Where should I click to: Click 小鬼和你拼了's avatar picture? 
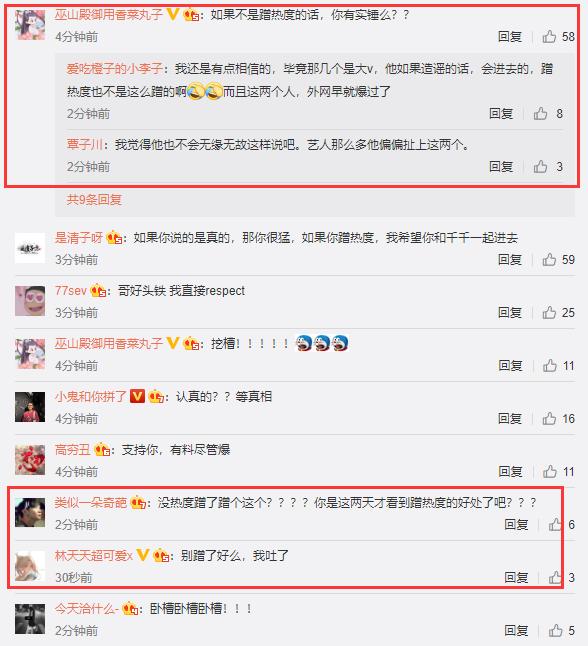coord(30,407)
